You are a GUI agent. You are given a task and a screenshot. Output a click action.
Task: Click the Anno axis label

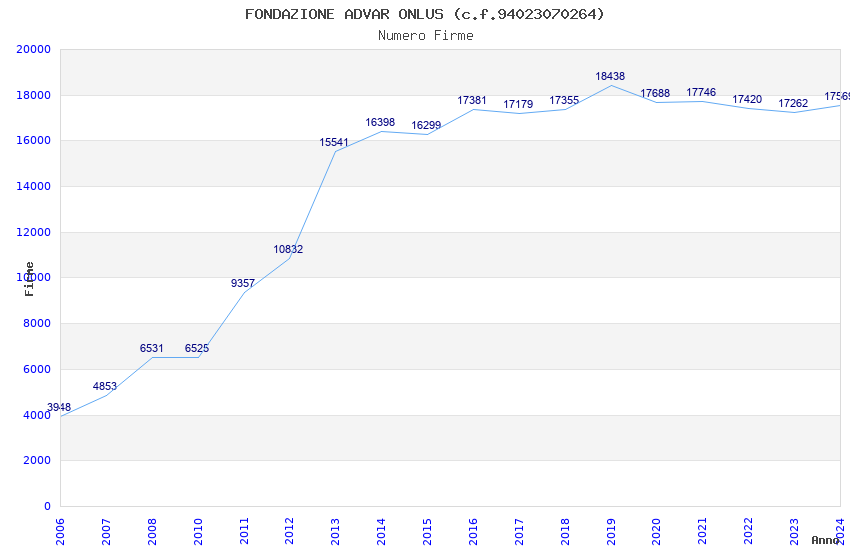coord(825,540)
